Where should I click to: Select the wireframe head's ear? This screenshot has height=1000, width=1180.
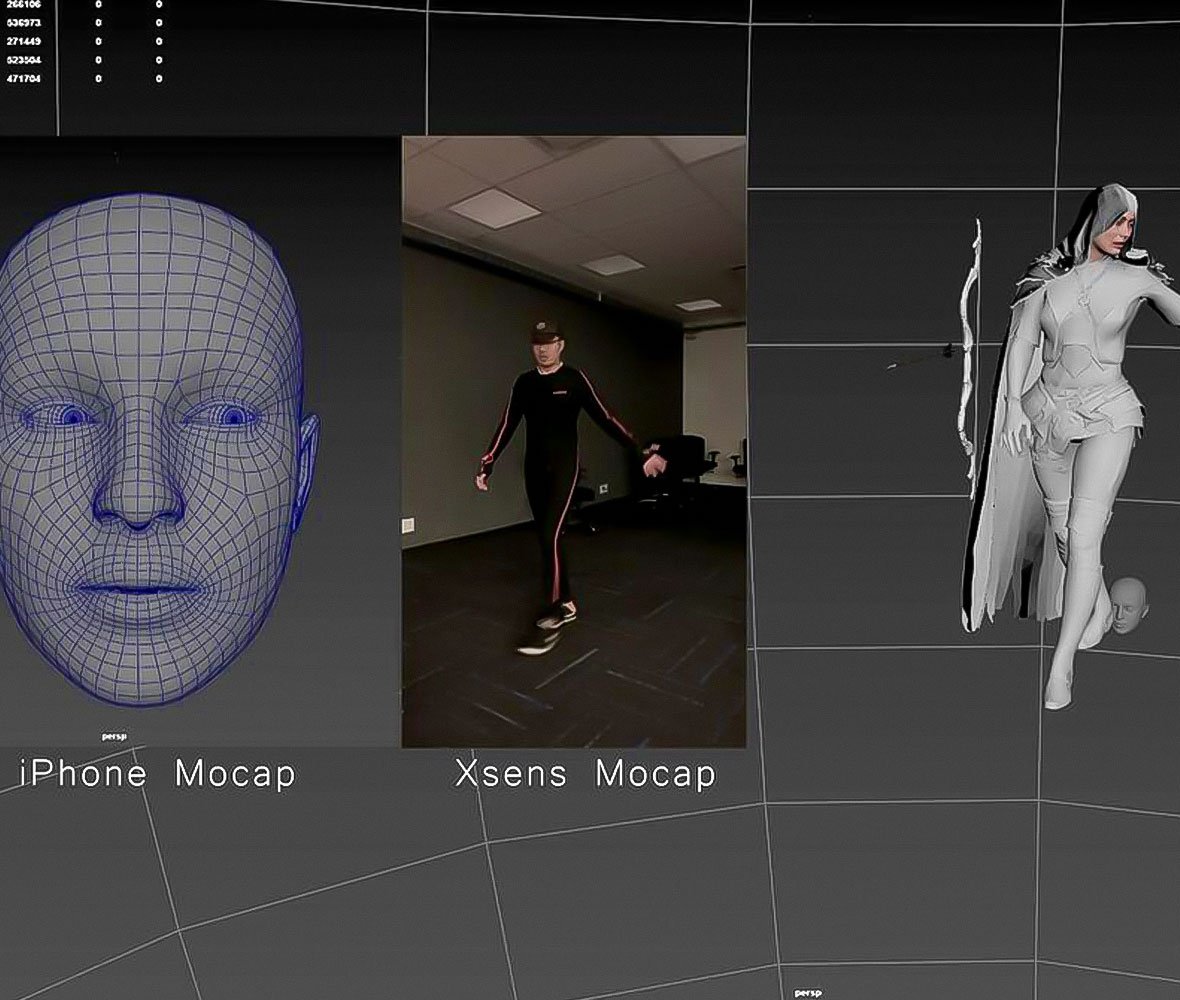coord(307,470)
